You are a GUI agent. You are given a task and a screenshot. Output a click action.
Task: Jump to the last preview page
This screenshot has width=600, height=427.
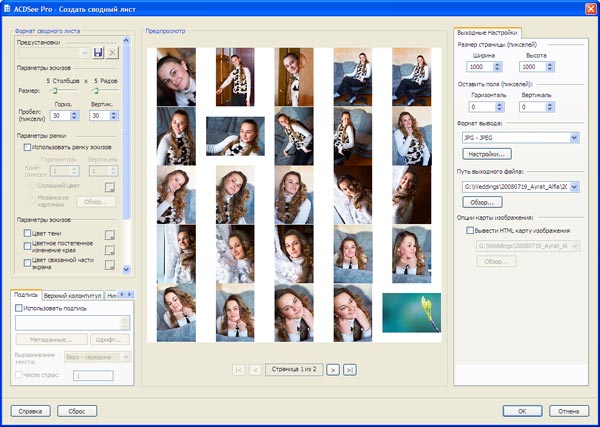349,369
